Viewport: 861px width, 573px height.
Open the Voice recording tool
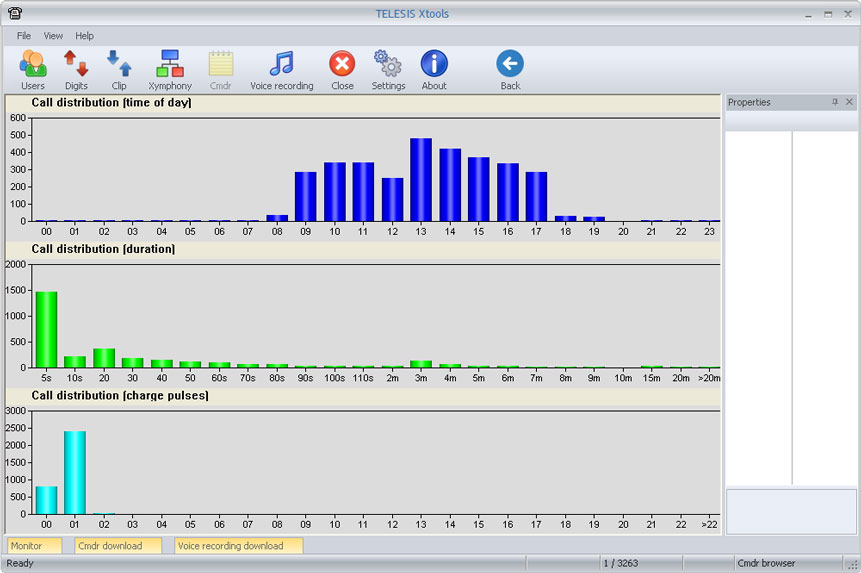[x=281, y=70]
